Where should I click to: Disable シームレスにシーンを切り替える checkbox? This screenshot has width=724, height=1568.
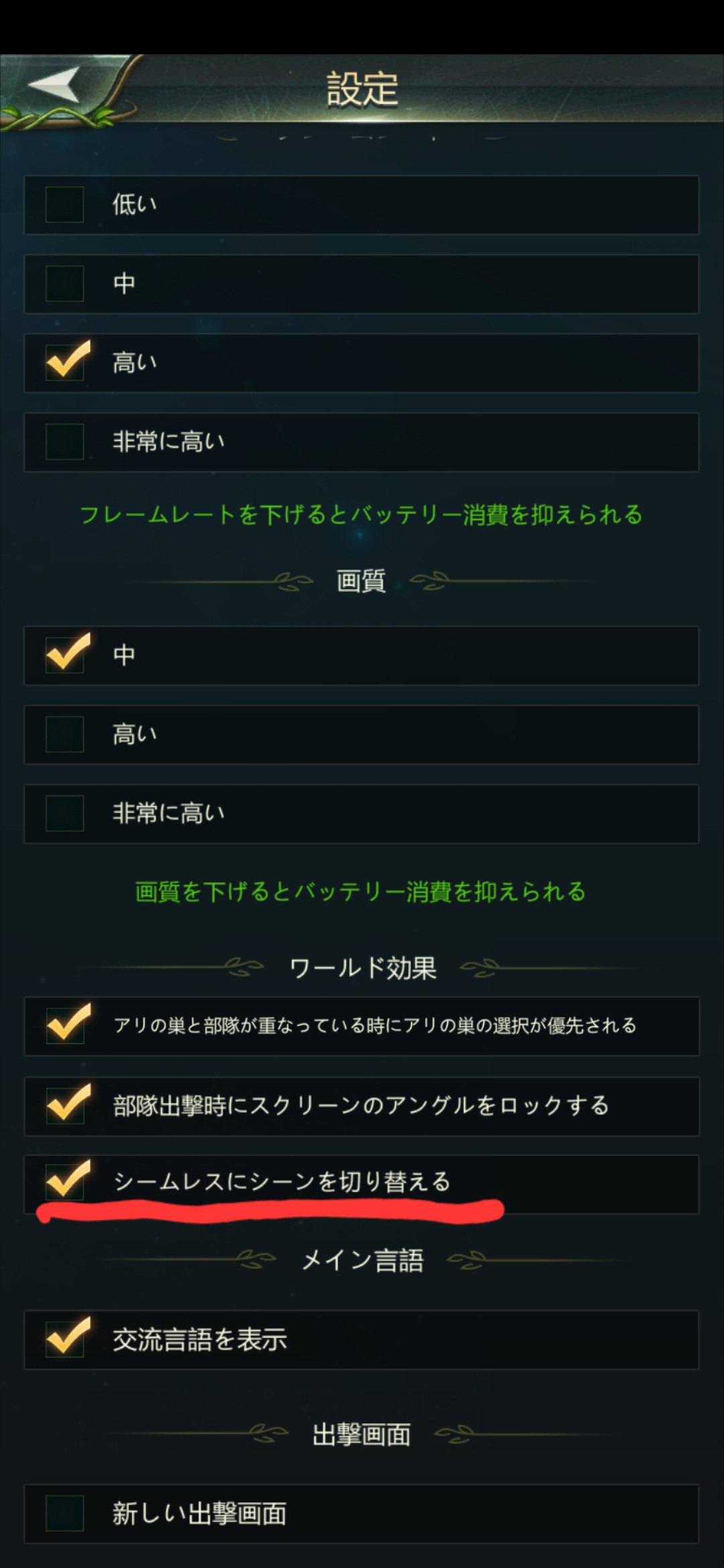pos(64,1183)
